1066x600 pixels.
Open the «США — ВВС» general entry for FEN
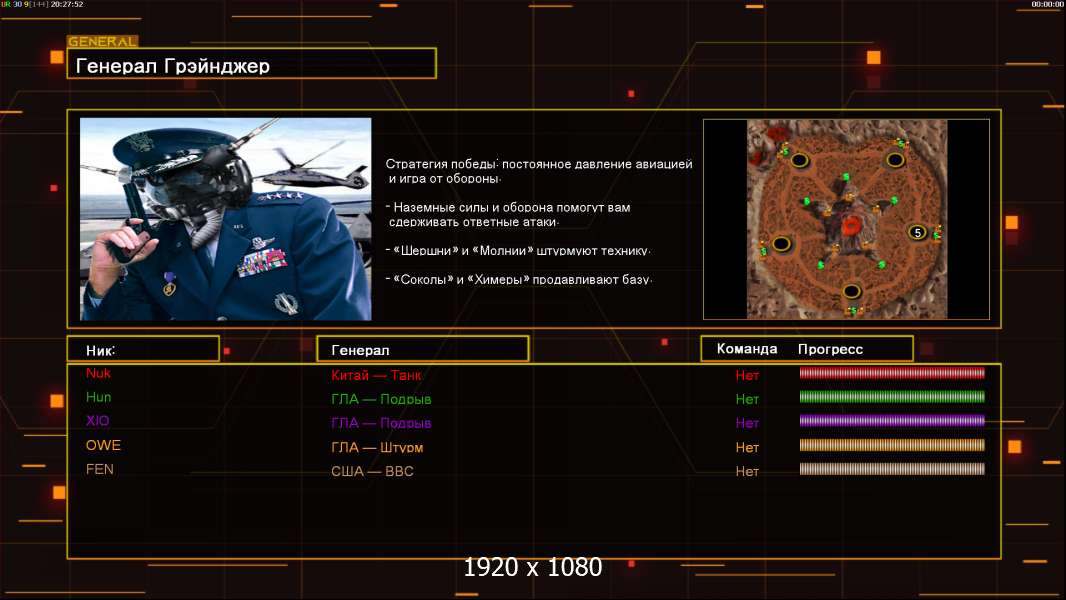tap(372, 472)
